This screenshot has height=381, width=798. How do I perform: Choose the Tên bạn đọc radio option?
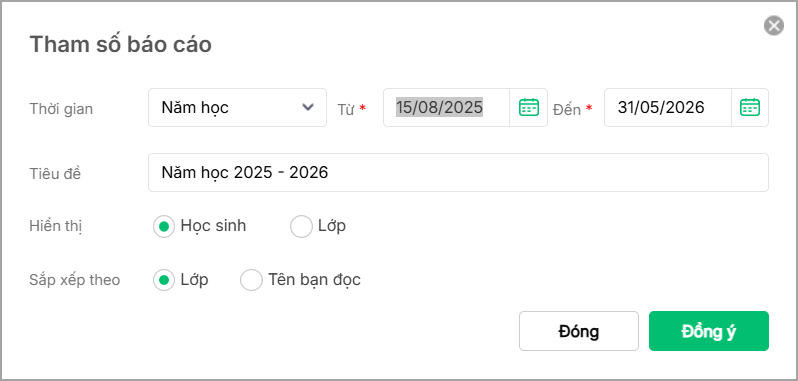click(x=251, y=280)
